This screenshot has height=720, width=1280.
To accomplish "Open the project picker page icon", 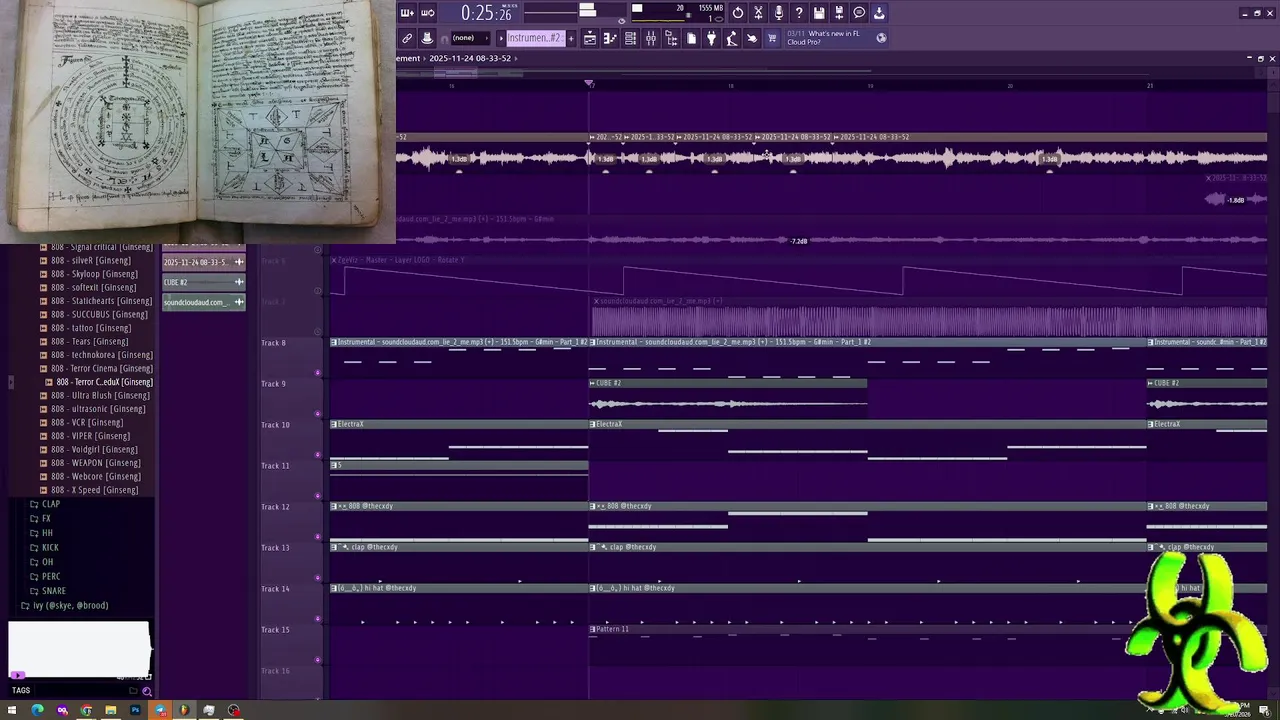I will 691,38.
